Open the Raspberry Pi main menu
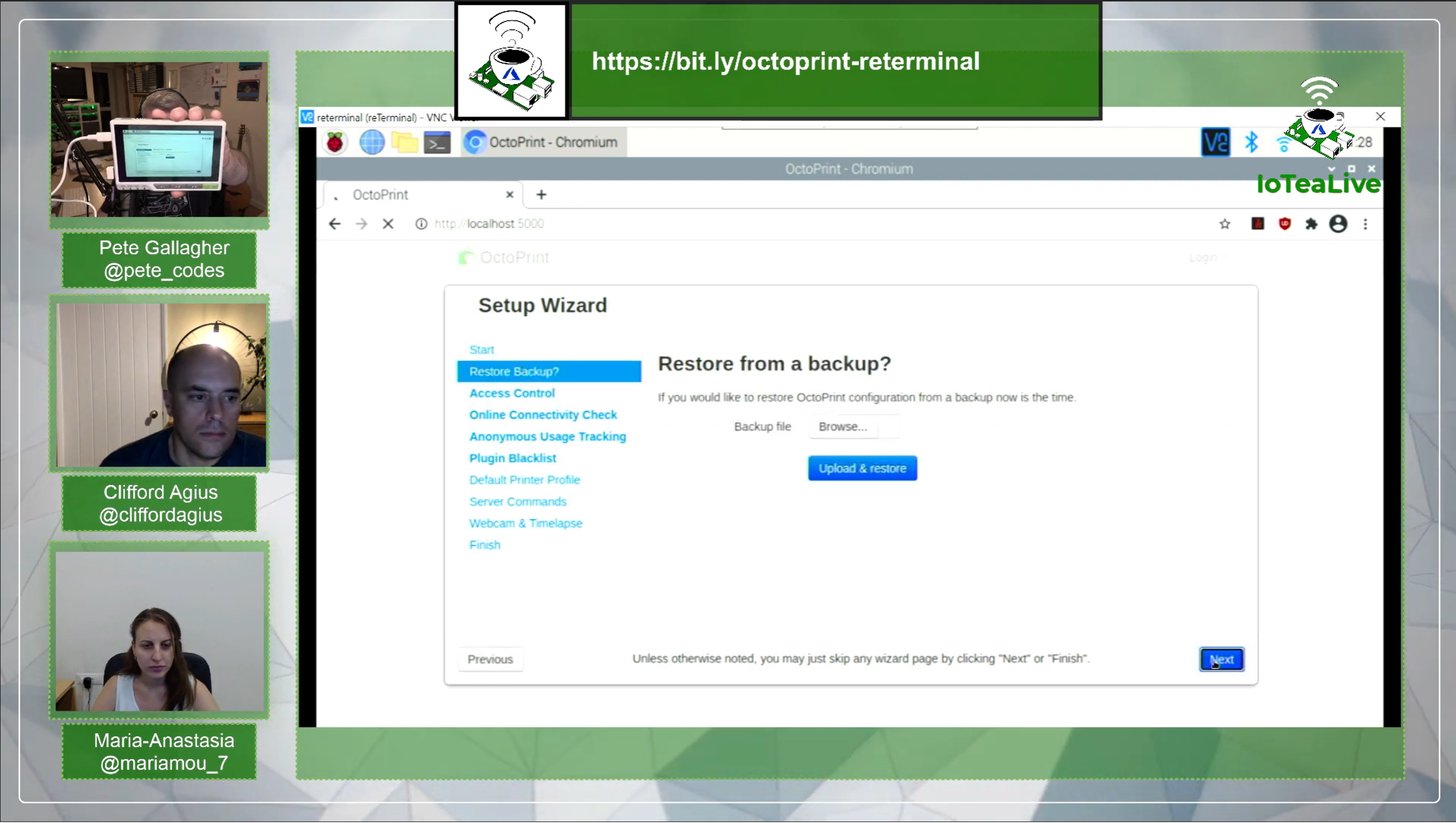1456x823 pixels. coord(335,142)
